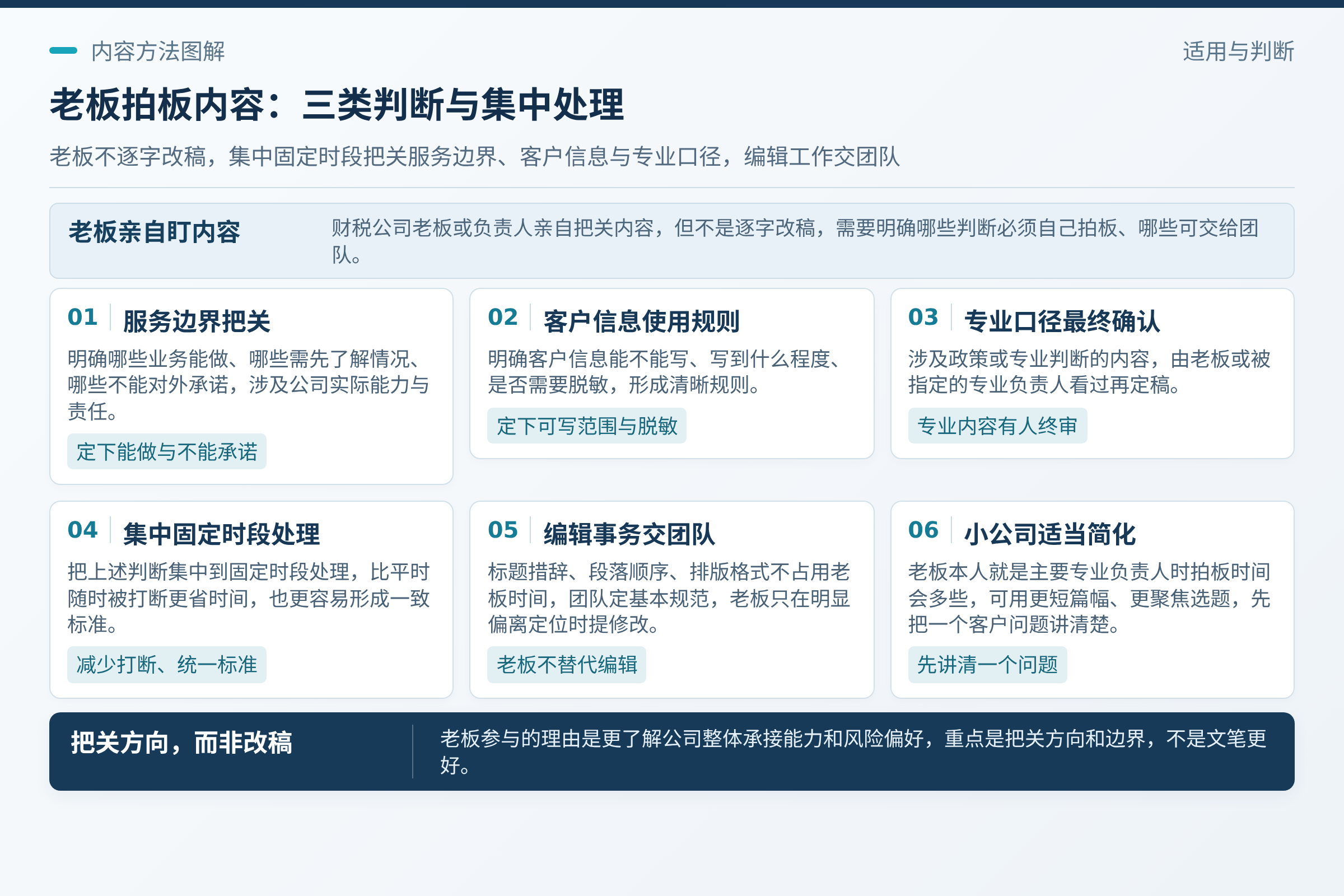The image size is (1344, 896).
Task: Click the paragraph beginning 老板本人就是主要专业
Action: point(1089,598)
